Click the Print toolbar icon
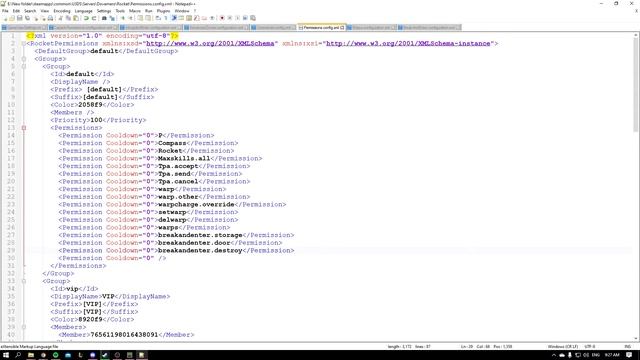Viewport: 640px width, 360px height. [50, 18]
